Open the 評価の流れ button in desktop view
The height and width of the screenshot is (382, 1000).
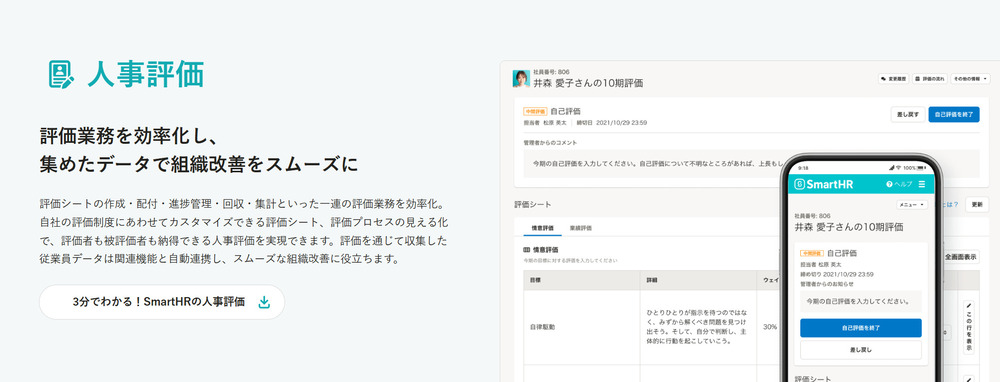[929, 79]
